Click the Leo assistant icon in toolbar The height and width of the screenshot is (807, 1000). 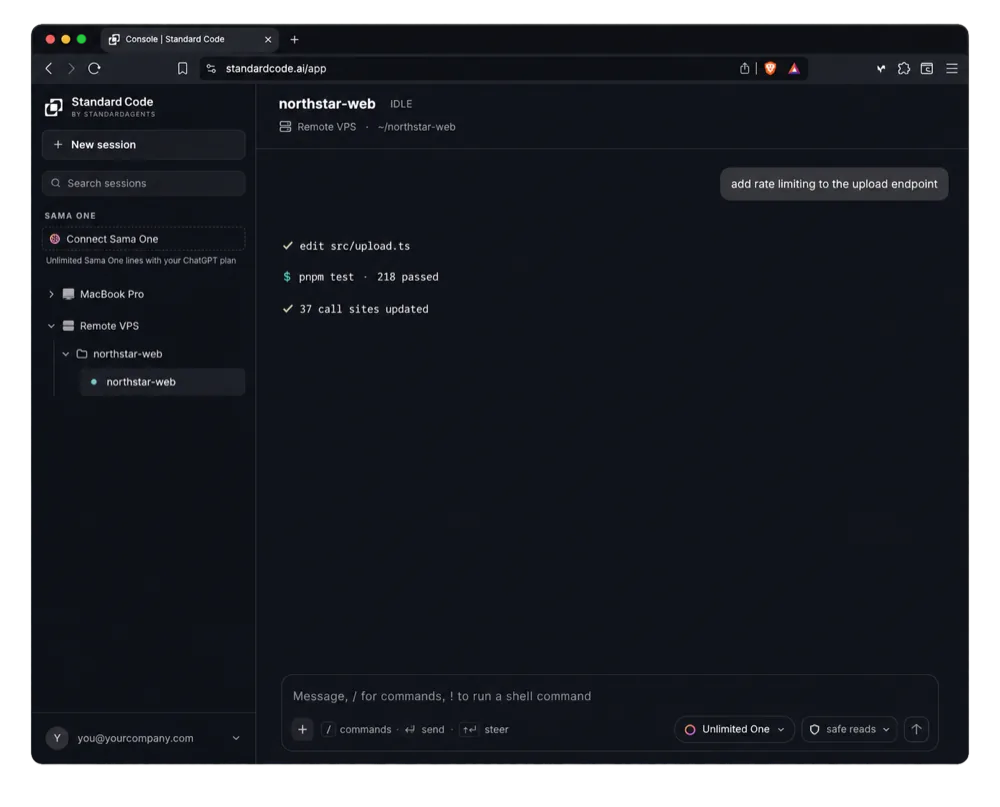click(881, 68)
